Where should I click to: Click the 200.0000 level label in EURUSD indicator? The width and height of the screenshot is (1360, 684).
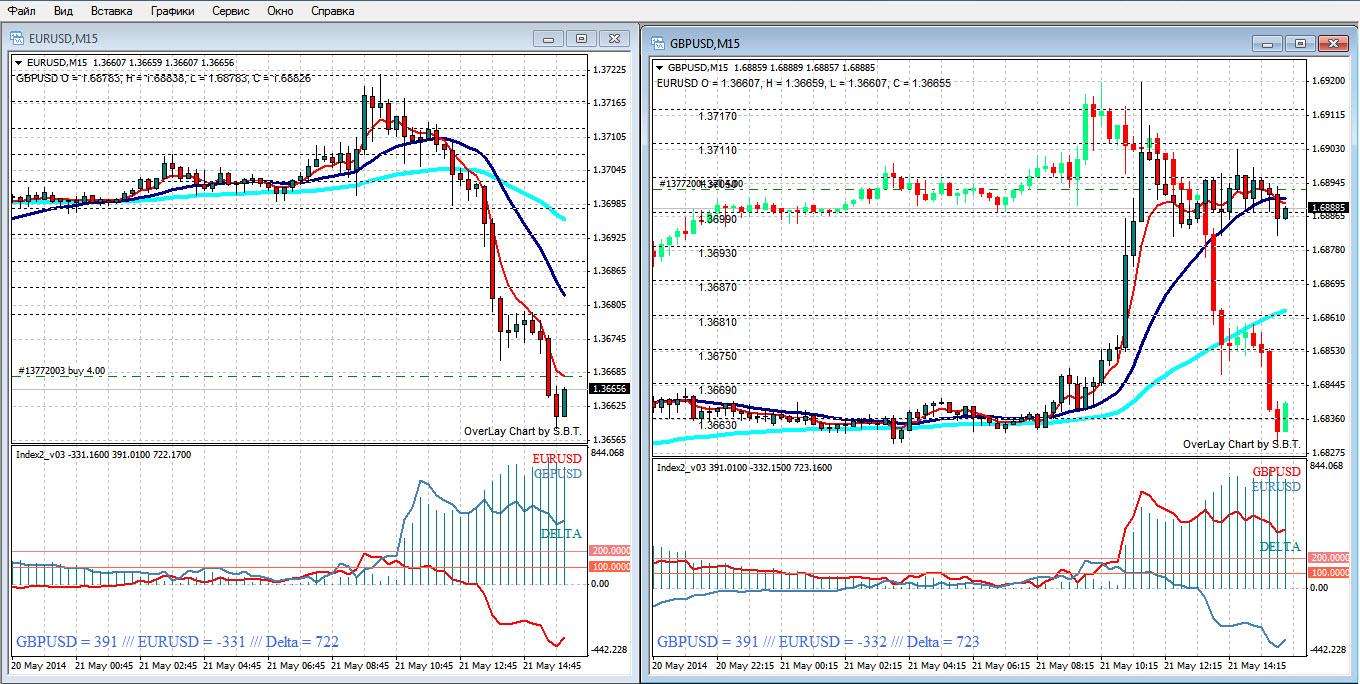coord(611,551)
